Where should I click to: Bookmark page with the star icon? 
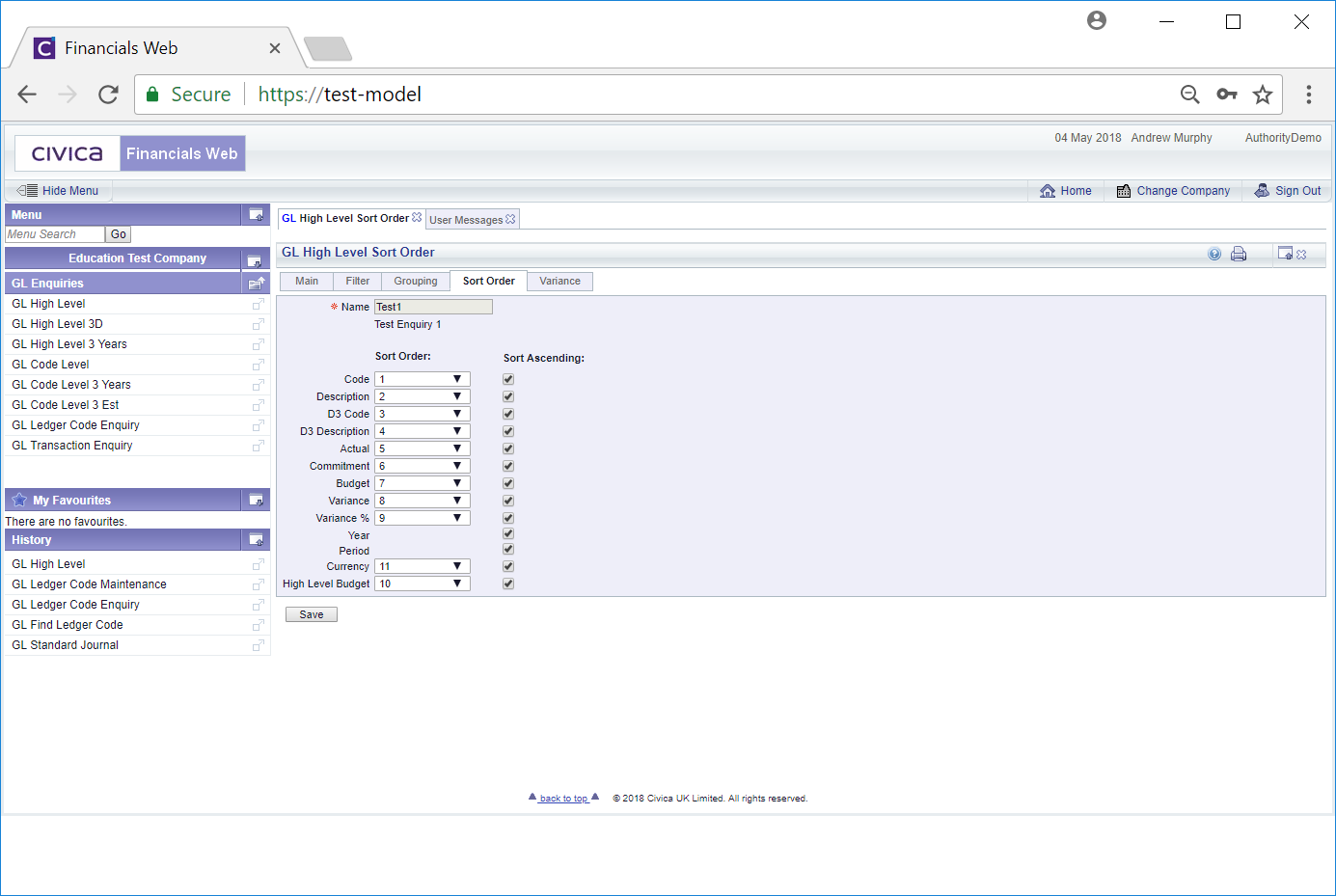[1262, 95]
